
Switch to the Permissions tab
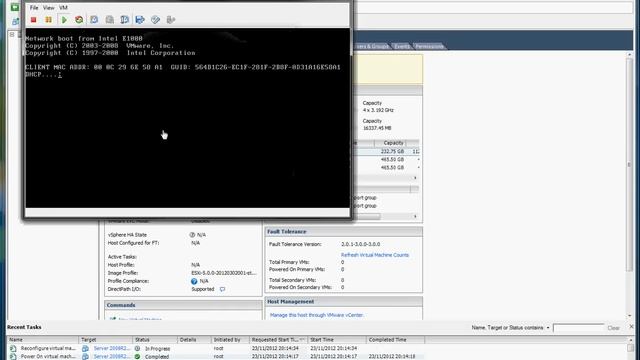coord(429,46)
